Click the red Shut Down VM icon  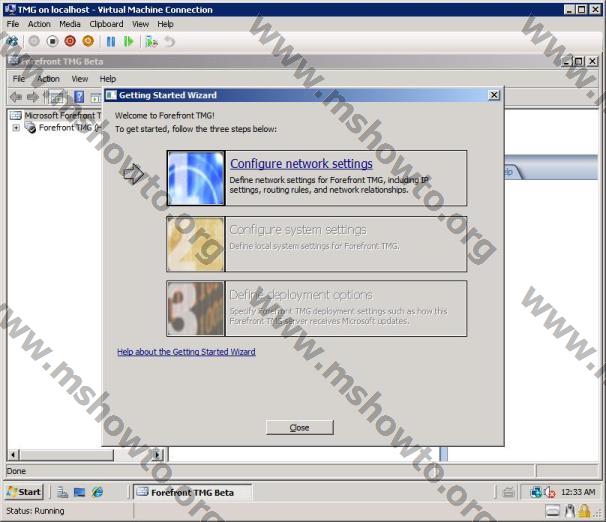70,41
